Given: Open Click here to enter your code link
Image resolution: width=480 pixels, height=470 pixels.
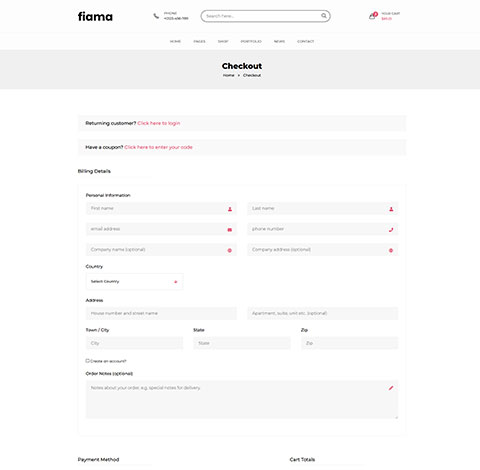Looking at the screenshot, I should pyautogui.click(x=158, y=147).
